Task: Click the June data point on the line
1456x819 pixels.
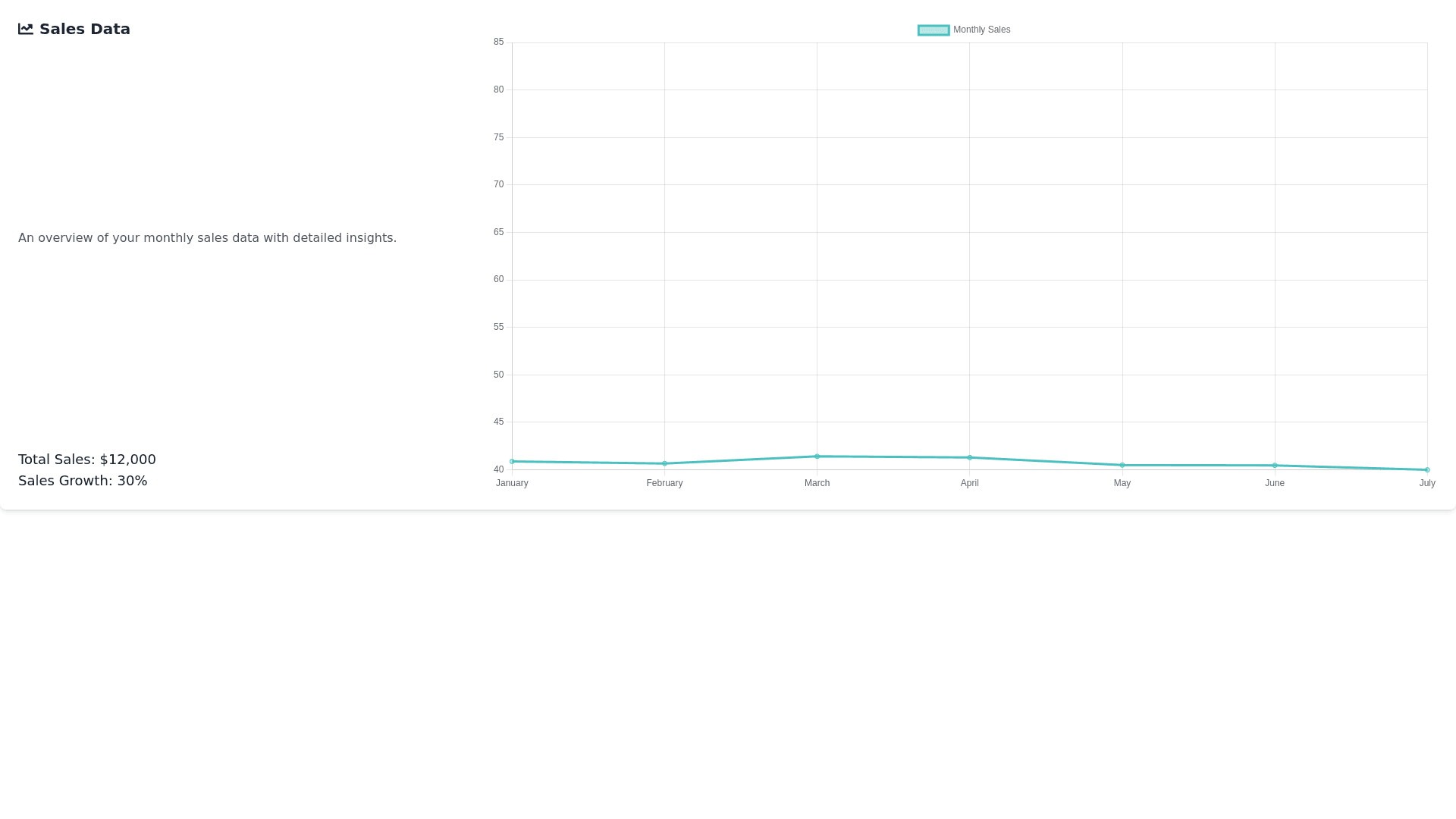Action: click(x=1275, y=466)
